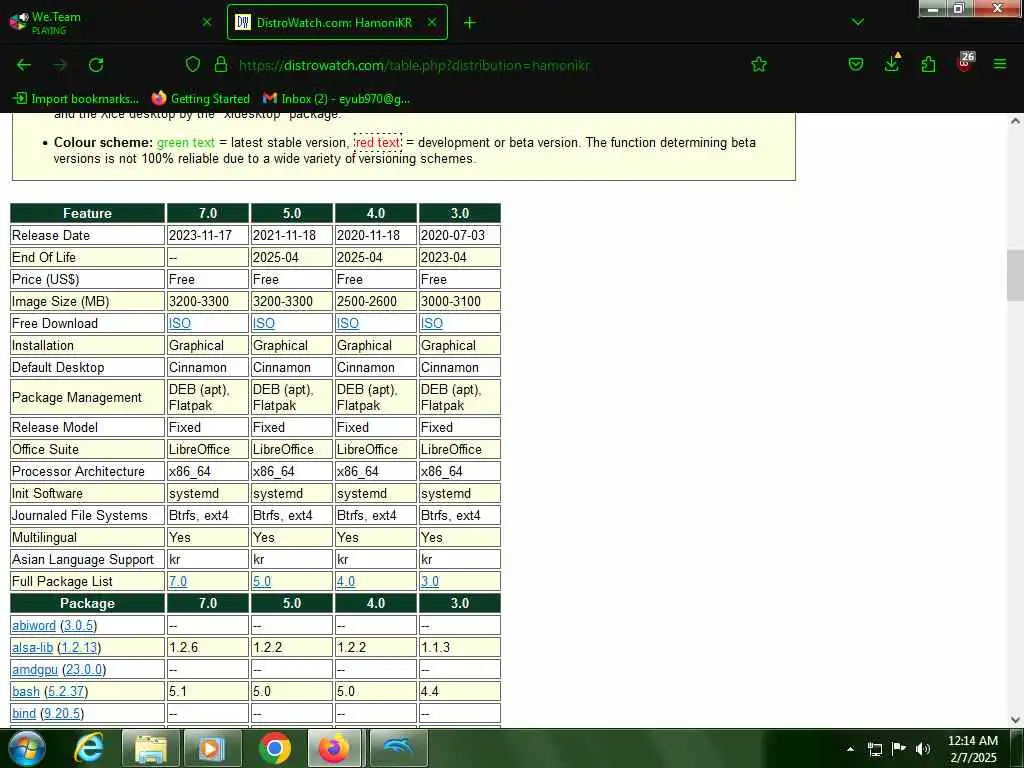The image size is (1024, 768).
Task: Bookmark this page with star icon
Action: (759, 64)
